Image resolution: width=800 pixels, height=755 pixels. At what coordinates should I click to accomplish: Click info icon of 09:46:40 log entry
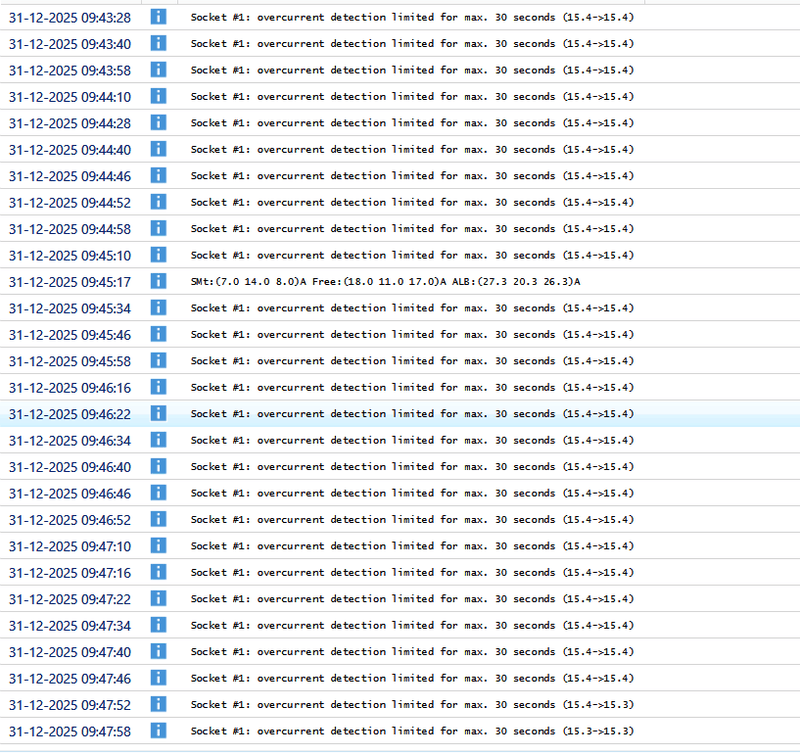point(158,467)
